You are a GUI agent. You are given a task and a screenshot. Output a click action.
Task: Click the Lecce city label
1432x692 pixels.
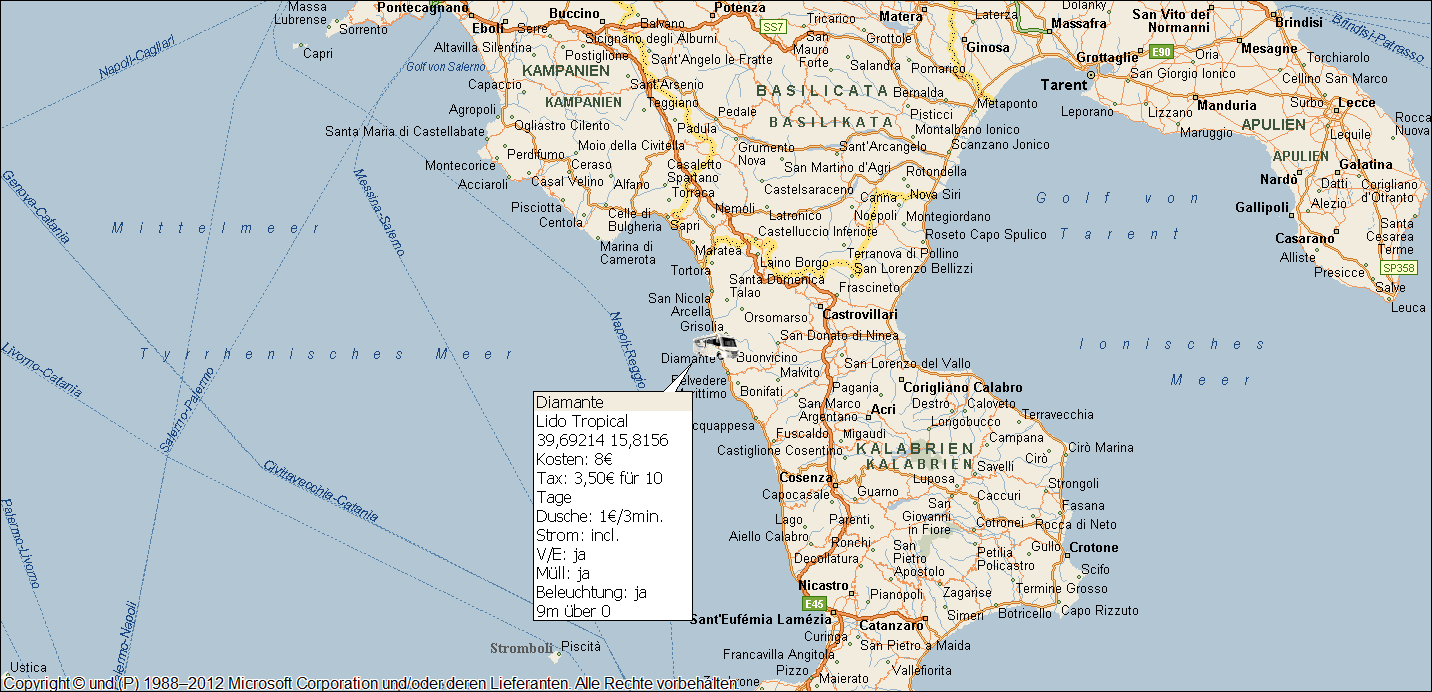pyautogui.click(x=1356, y=103)
